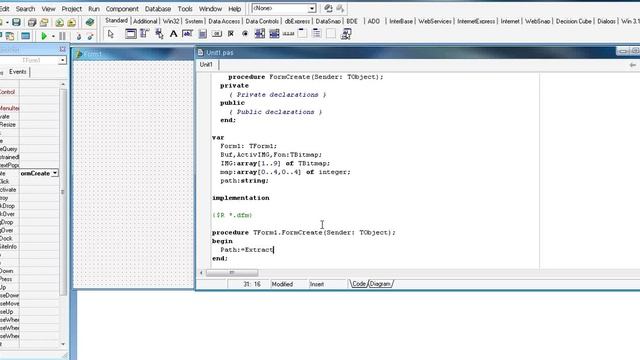
Task: Switch to Win32 palette tab
Action: coord(171,21)
